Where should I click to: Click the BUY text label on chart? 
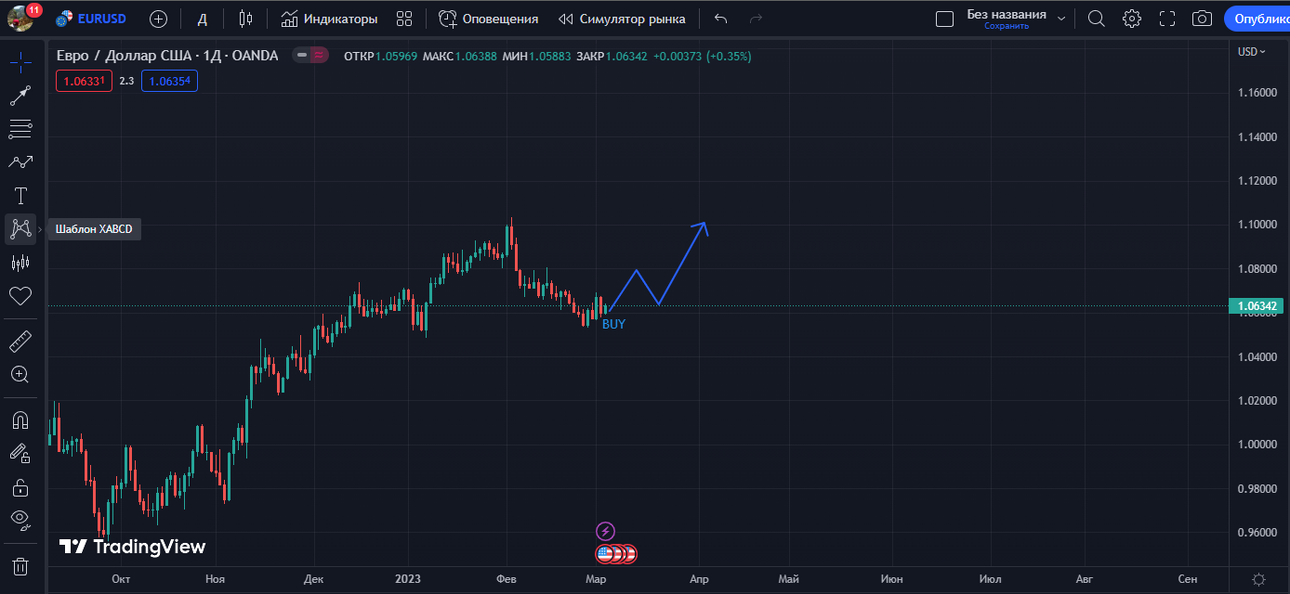tap(613, 324)
